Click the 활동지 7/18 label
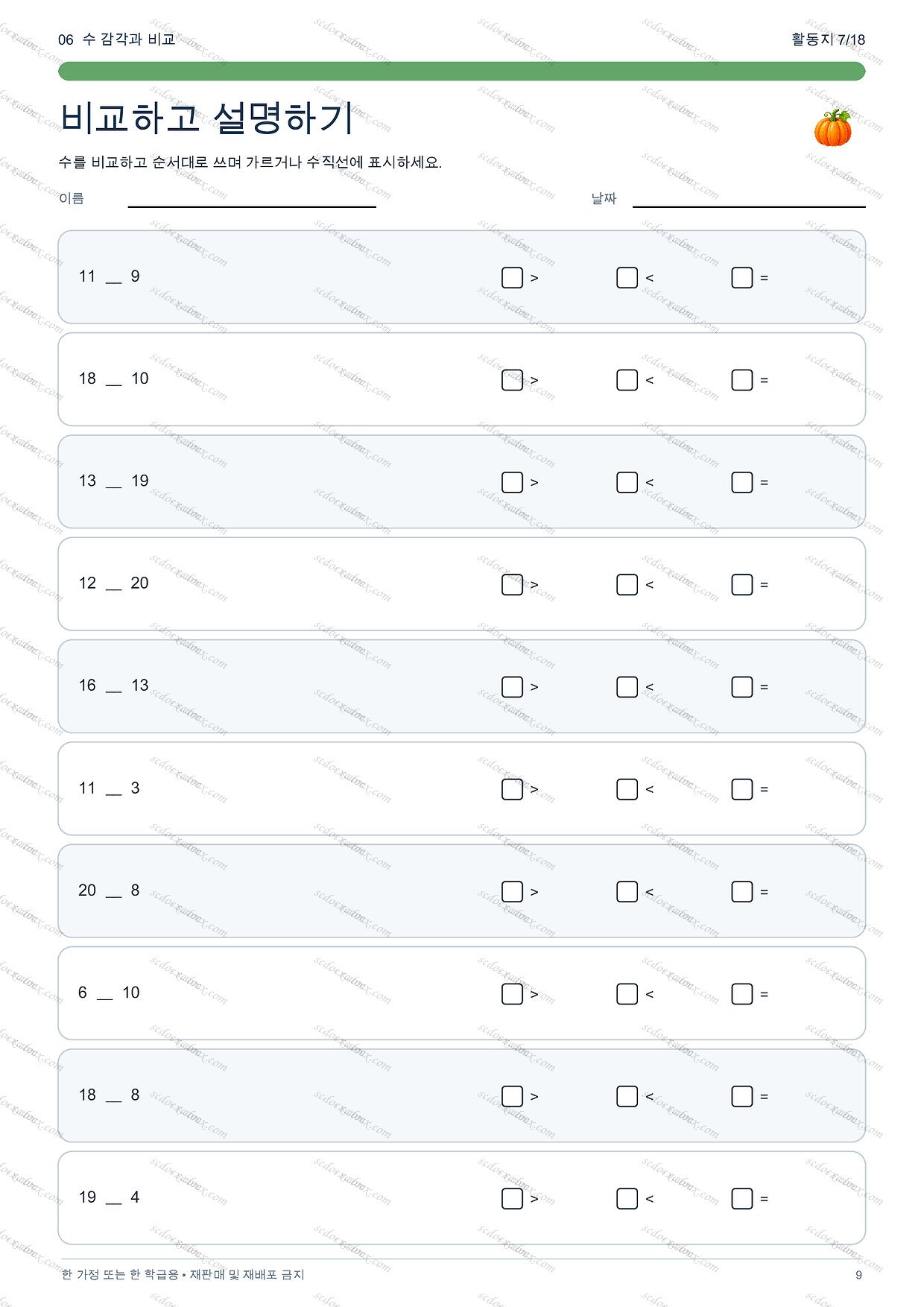924x1307 pixels. pos(828,39)
